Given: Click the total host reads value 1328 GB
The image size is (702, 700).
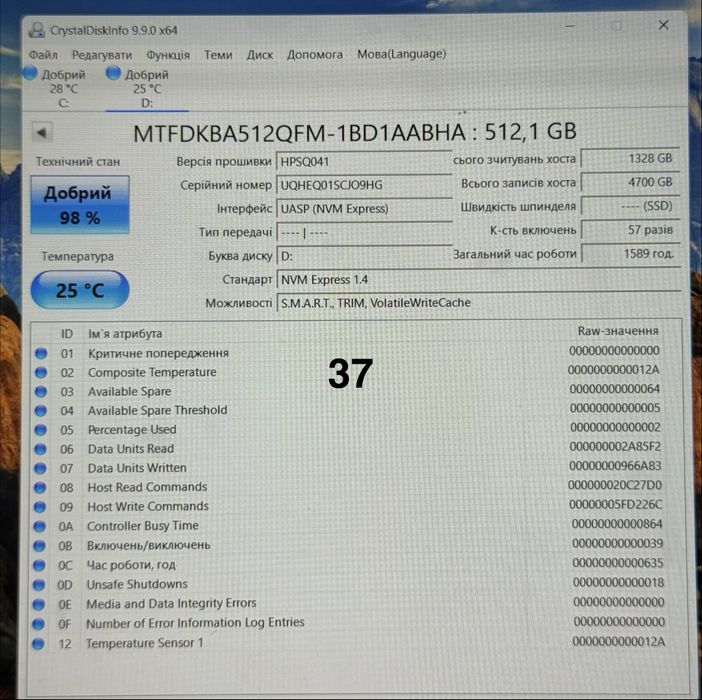Looking at the screenshot, I should pyautogui.click(x=630, y=158).
